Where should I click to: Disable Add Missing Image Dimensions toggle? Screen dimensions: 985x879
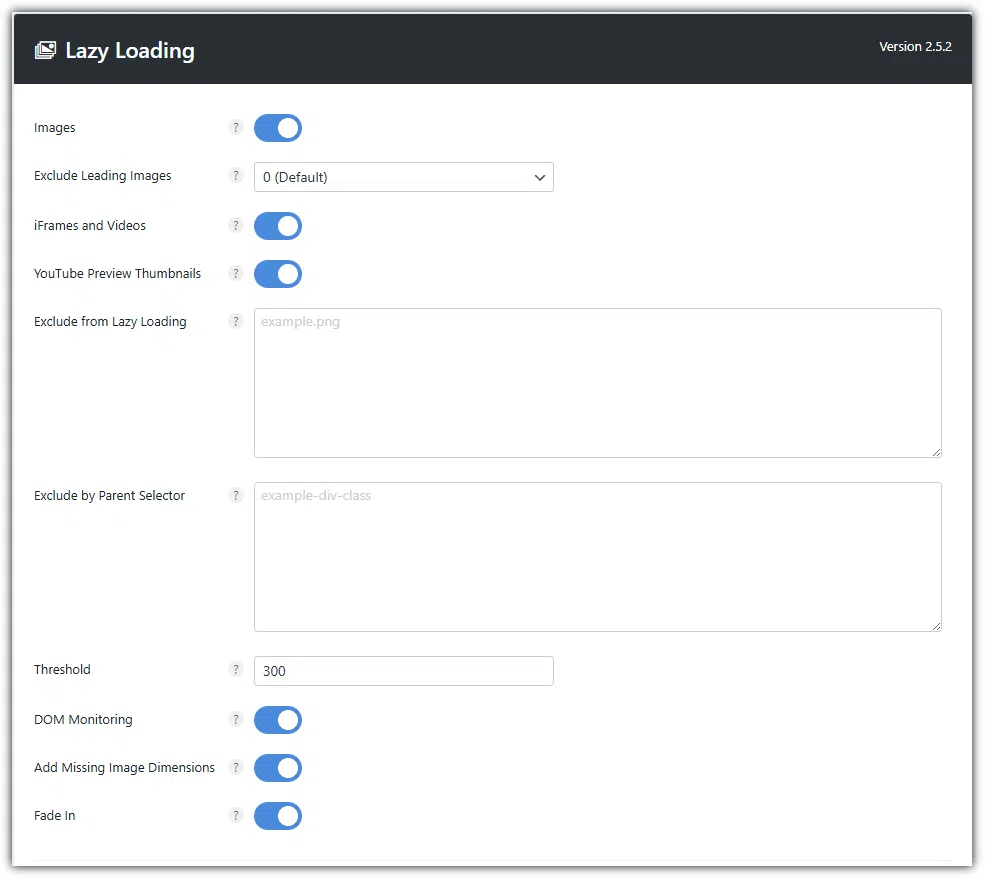coord(278,768)
